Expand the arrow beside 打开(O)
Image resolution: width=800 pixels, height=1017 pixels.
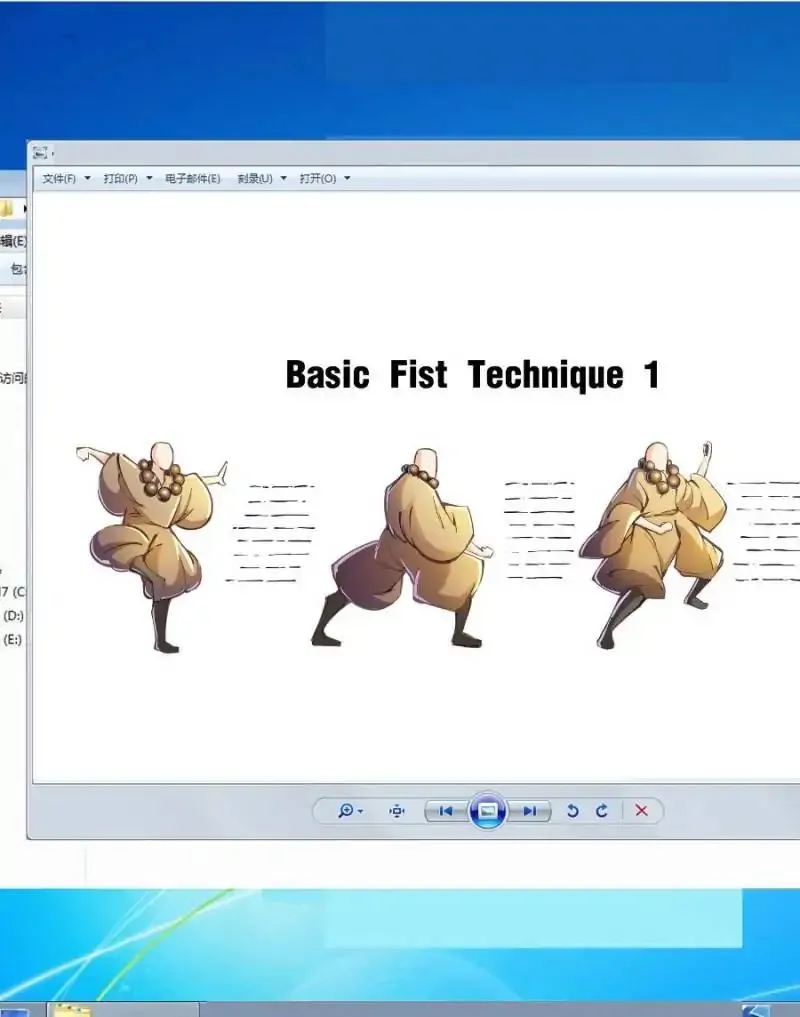(347, 178)
